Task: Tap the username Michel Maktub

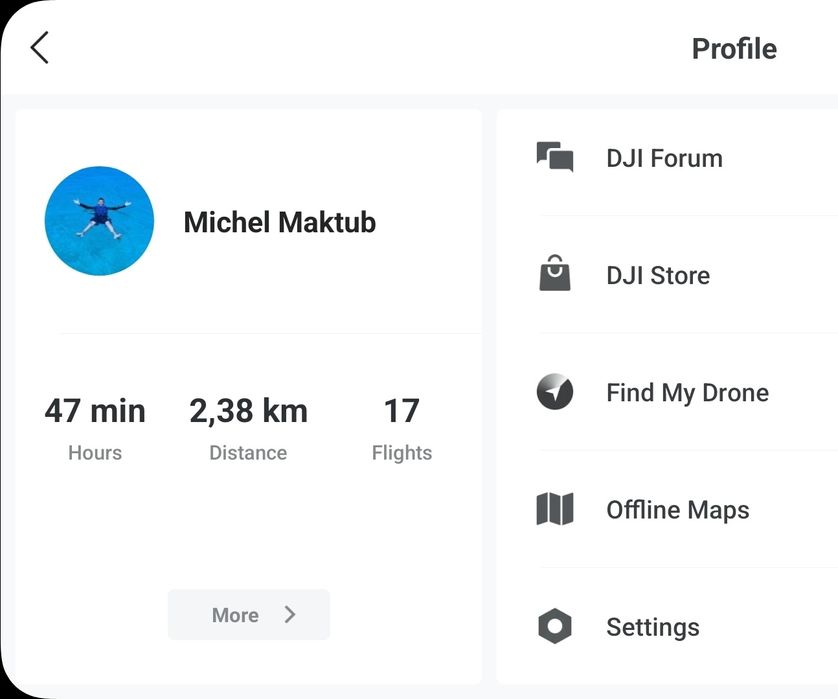Action: pos(280,222)
